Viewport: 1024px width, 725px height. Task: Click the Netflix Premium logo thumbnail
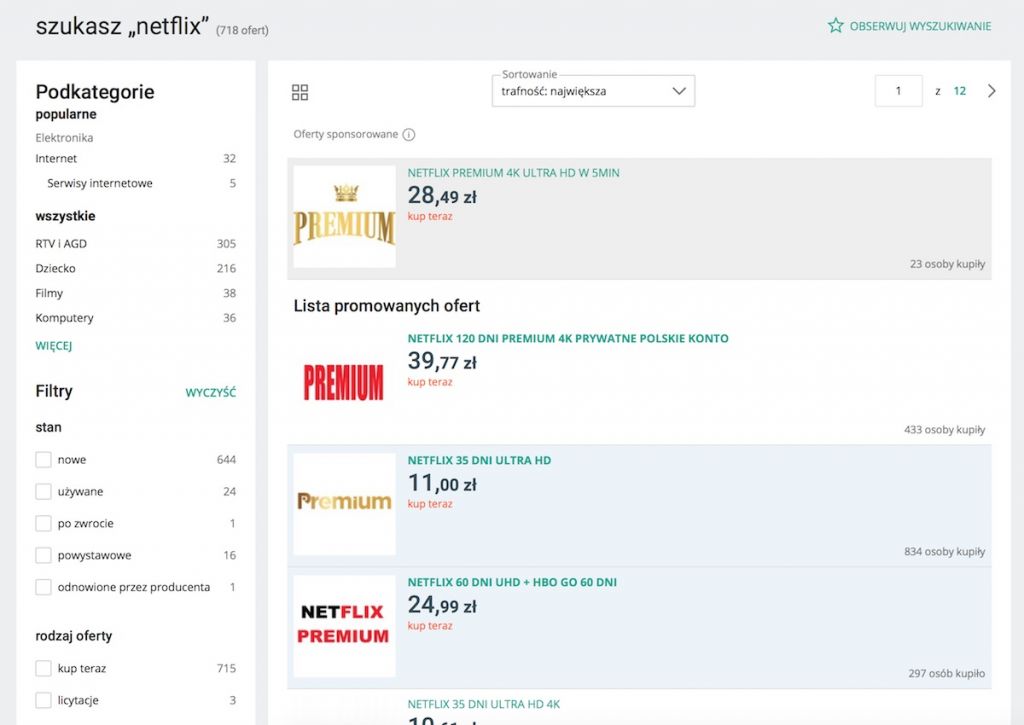click(x=344, y=626)
